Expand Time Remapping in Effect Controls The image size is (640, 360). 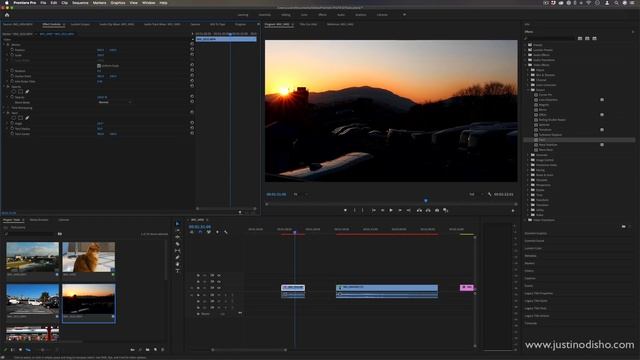pos(4,108)
